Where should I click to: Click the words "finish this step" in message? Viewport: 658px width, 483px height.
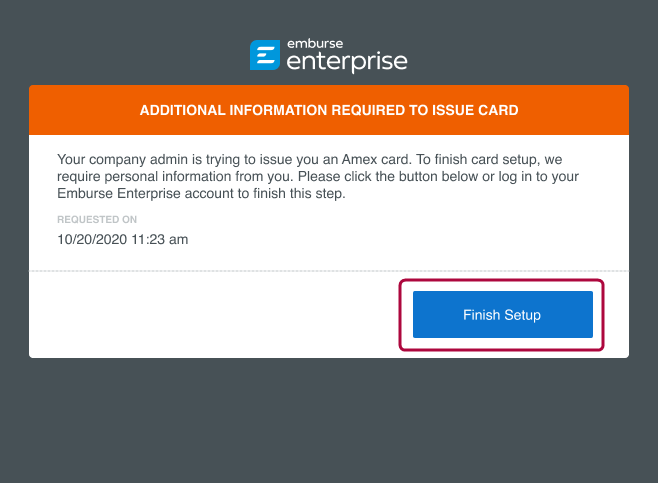point(294,193)
